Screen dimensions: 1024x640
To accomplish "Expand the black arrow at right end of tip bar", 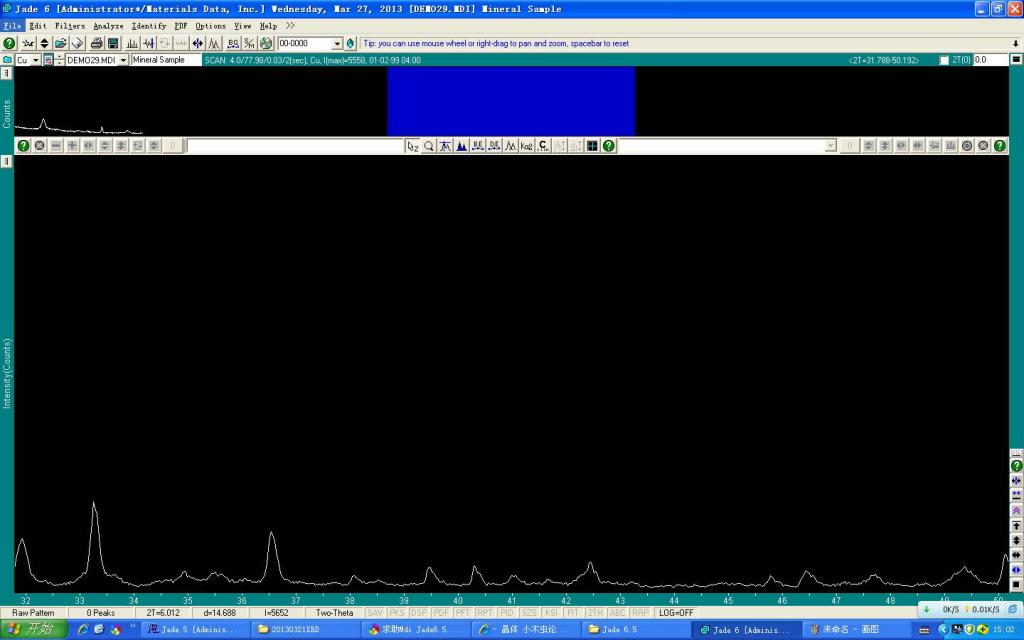I will click(1016, 43).
